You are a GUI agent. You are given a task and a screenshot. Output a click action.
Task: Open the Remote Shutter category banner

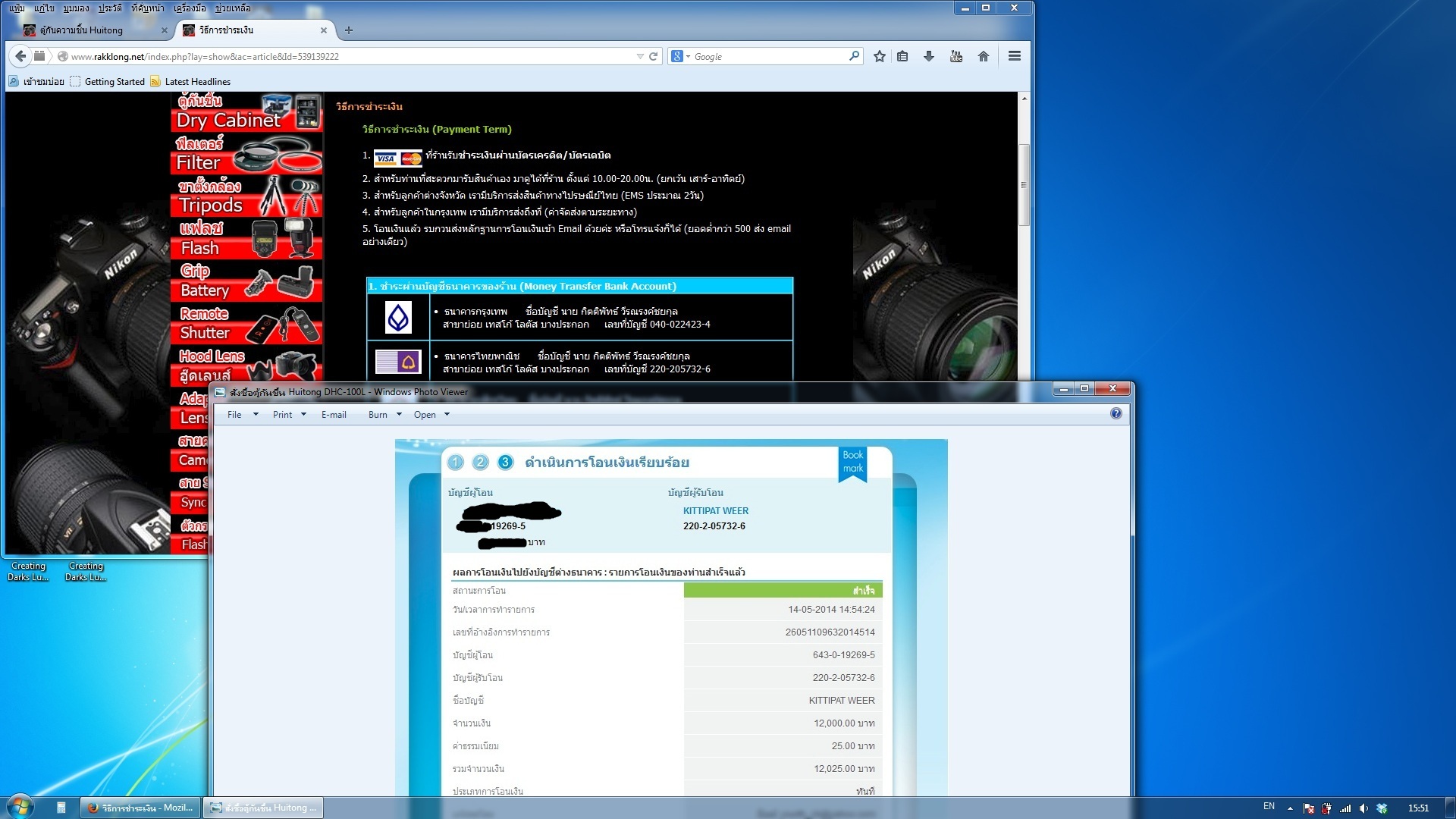tap(247, 324)
